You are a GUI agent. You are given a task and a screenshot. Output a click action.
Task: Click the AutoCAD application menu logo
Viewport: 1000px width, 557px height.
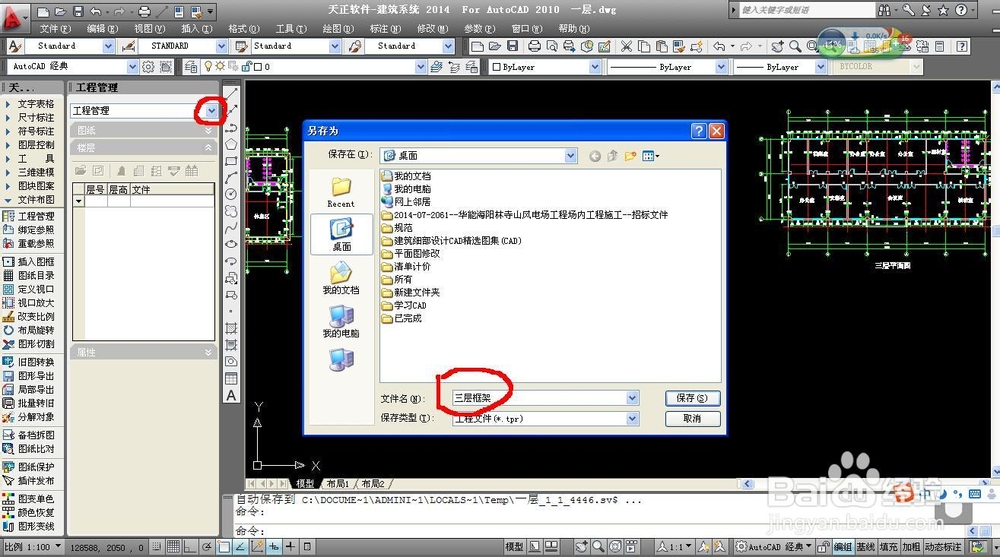click(x=13, y=17)
